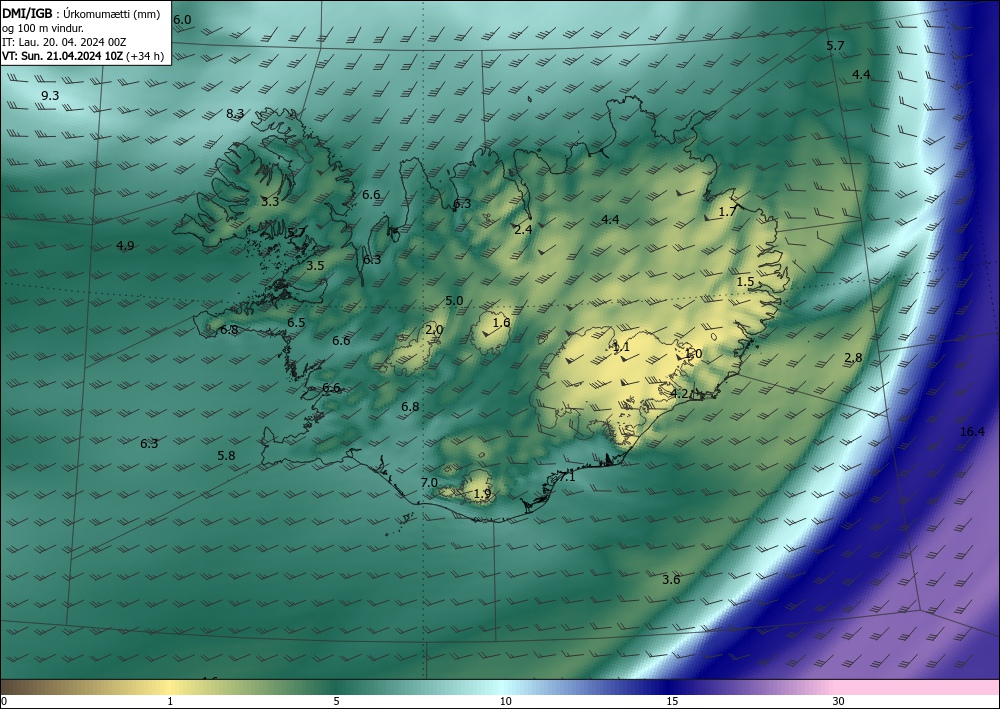This screenshot has height=709, width=1000.
Task: Select the 1.7 value in the northeast
Action: [728, 212]
